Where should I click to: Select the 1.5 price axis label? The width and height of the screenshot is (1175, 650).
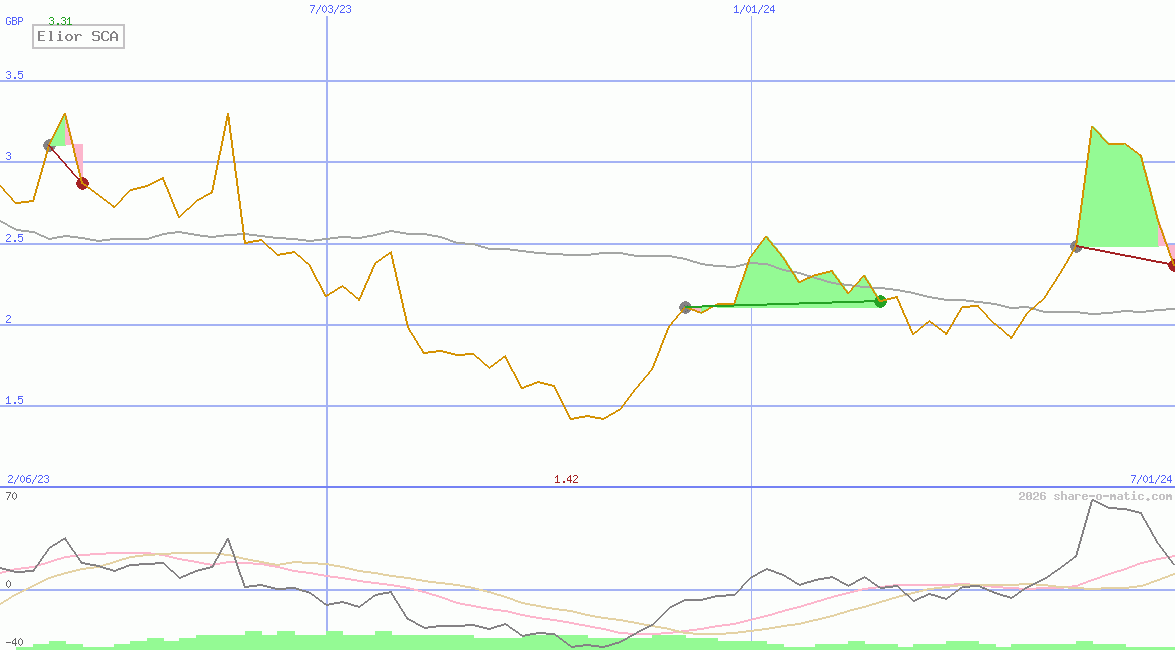(x=14, y=400)
